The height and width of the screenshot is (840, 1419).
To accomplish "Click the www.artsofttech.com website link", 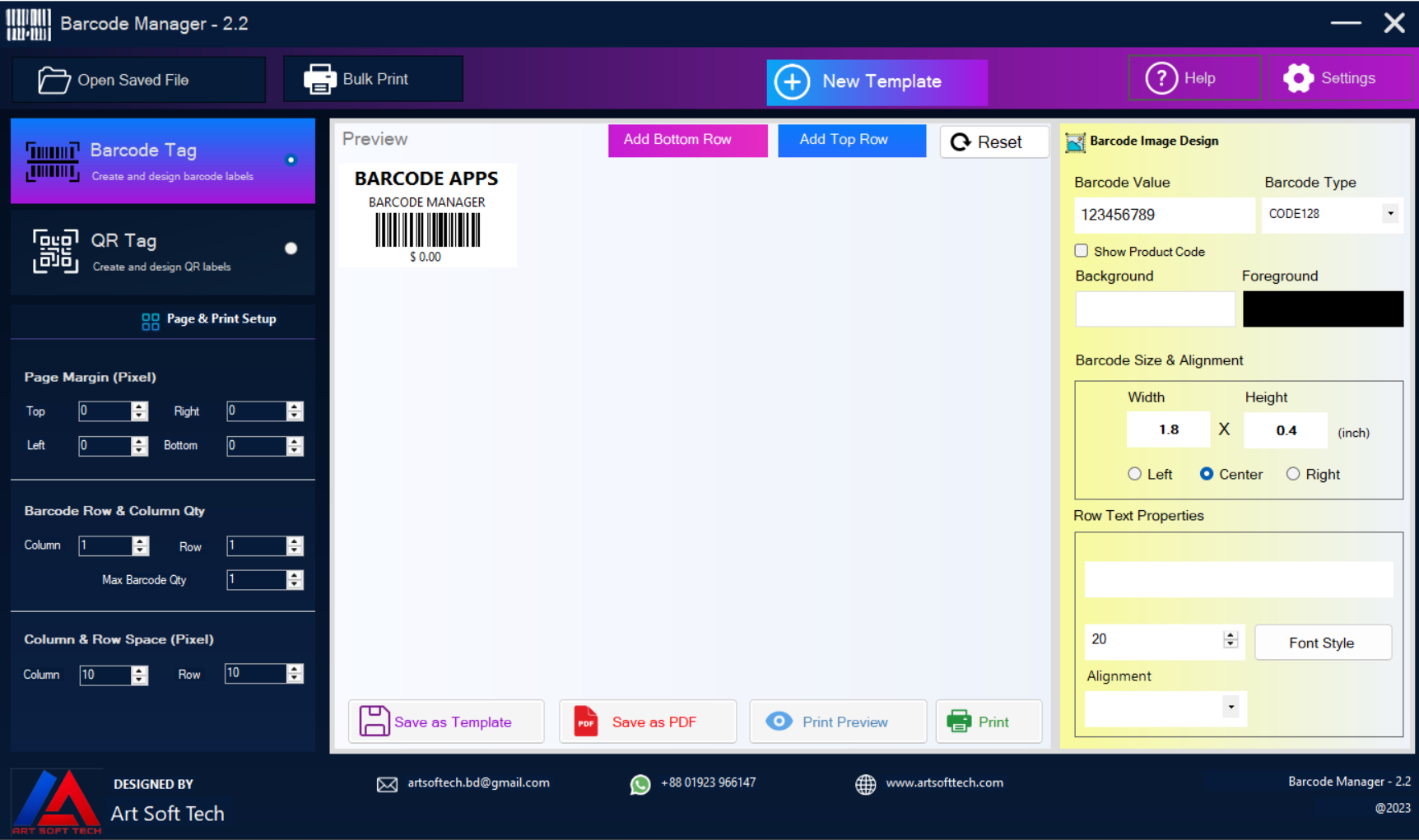I will [x=944, y=783].
